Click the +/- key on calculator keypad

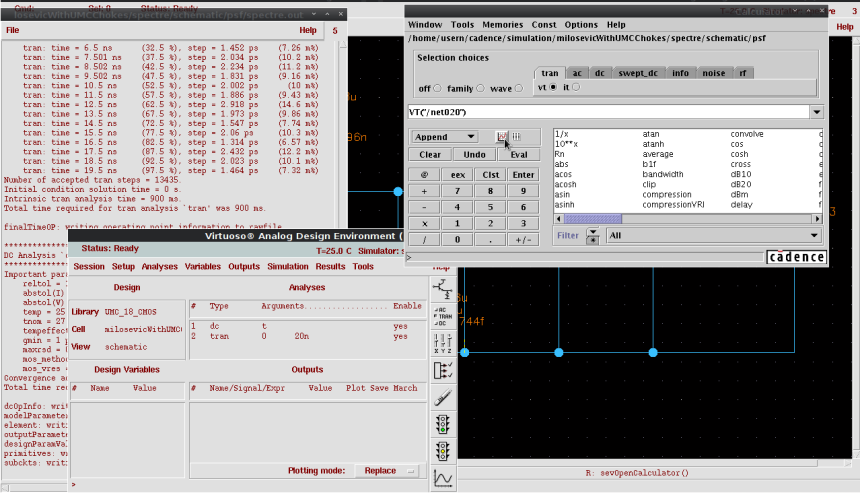pyautogui.click(x=523, y=240)
